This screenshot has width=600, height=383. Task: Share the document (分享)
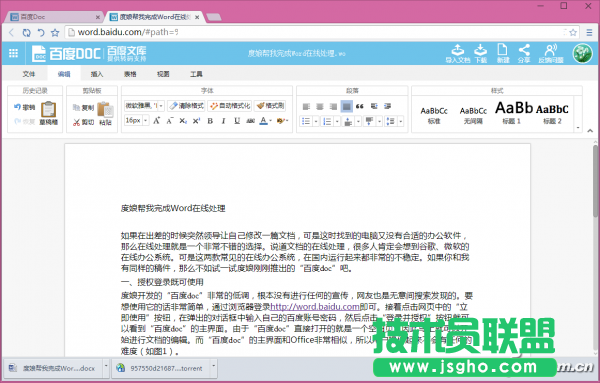pyautogui.click(x=524, y=54)
